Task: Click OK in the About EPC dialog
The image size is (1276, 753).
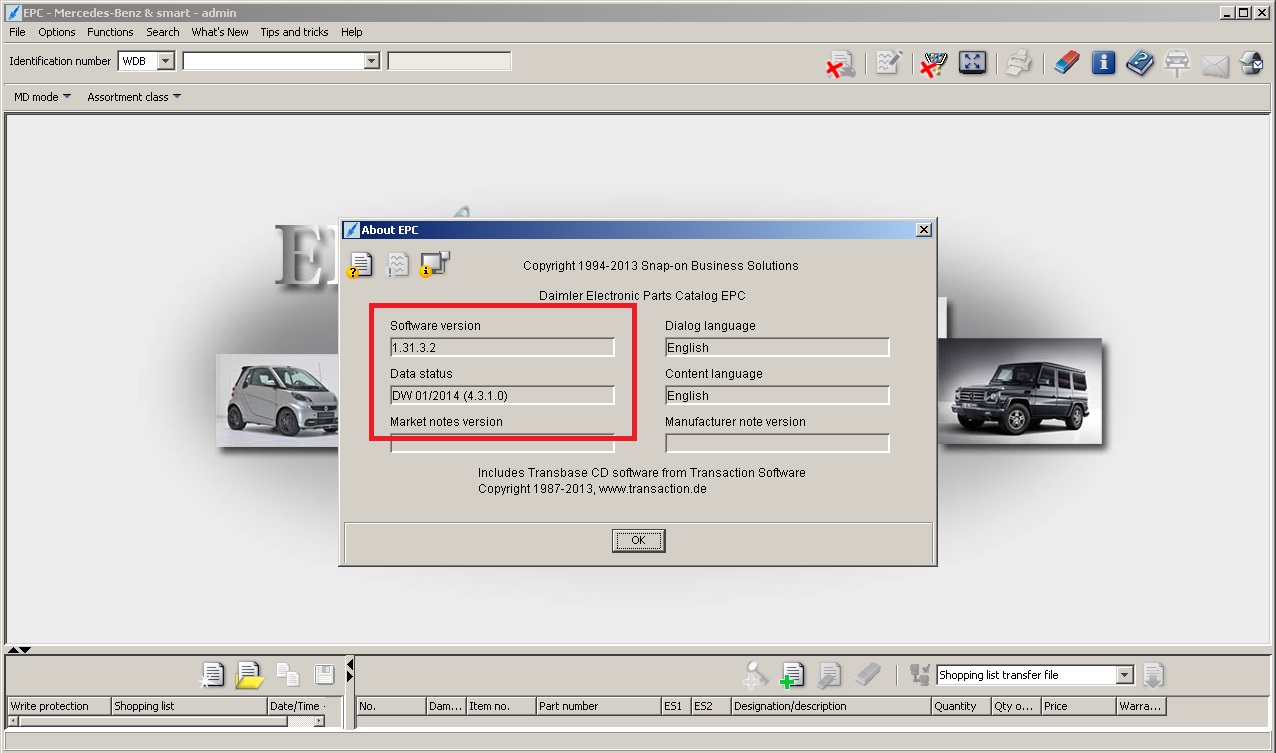Action: point(639,540)
